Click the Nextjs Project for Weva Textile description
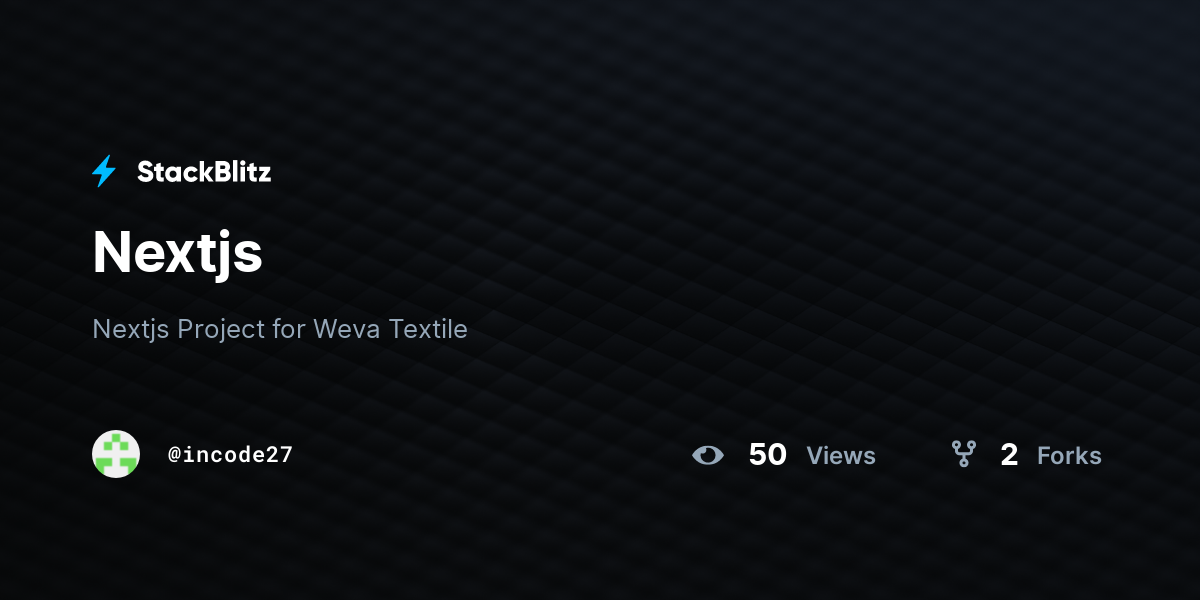 click(x=280, y=329)
